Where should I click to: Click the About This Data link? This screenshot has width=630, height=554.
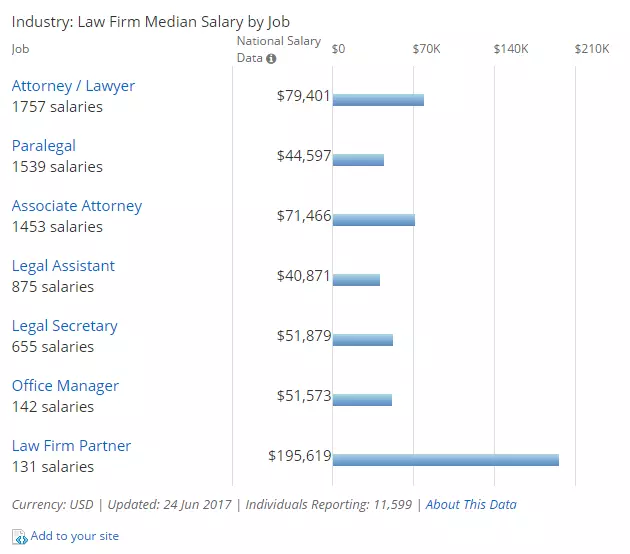tap(471, 504)
